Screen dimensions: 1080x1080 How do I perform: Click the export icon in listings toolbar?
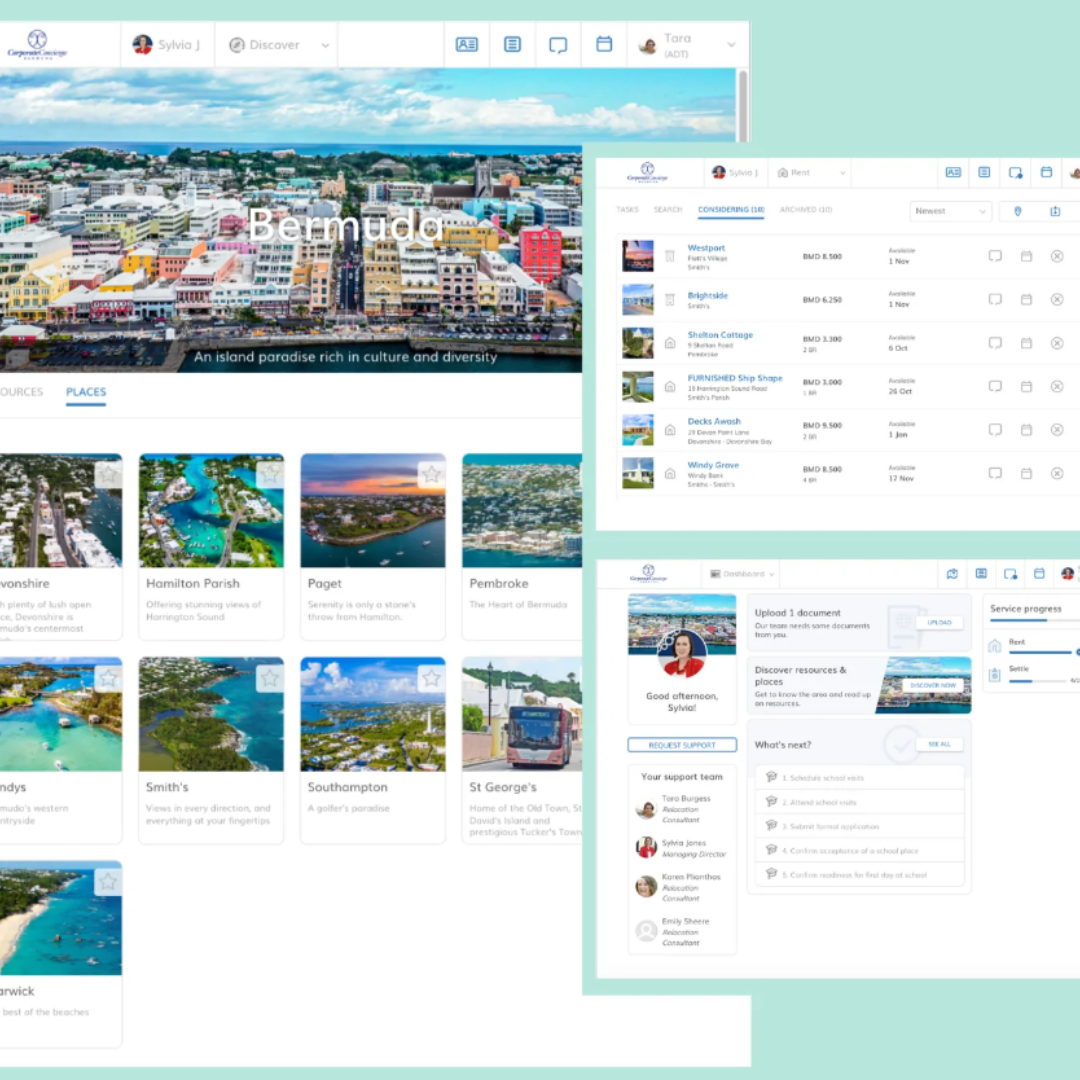click(x=1055, y=211)
